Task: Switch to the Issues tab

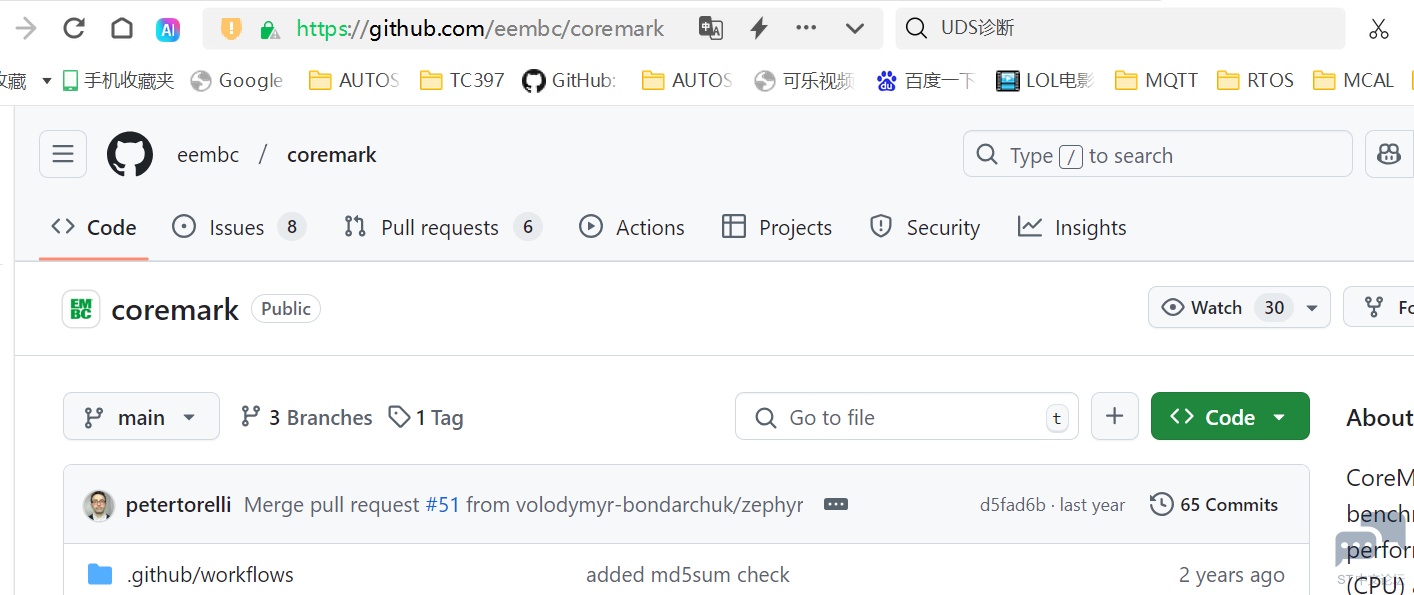Action: [x=238, y=227]
